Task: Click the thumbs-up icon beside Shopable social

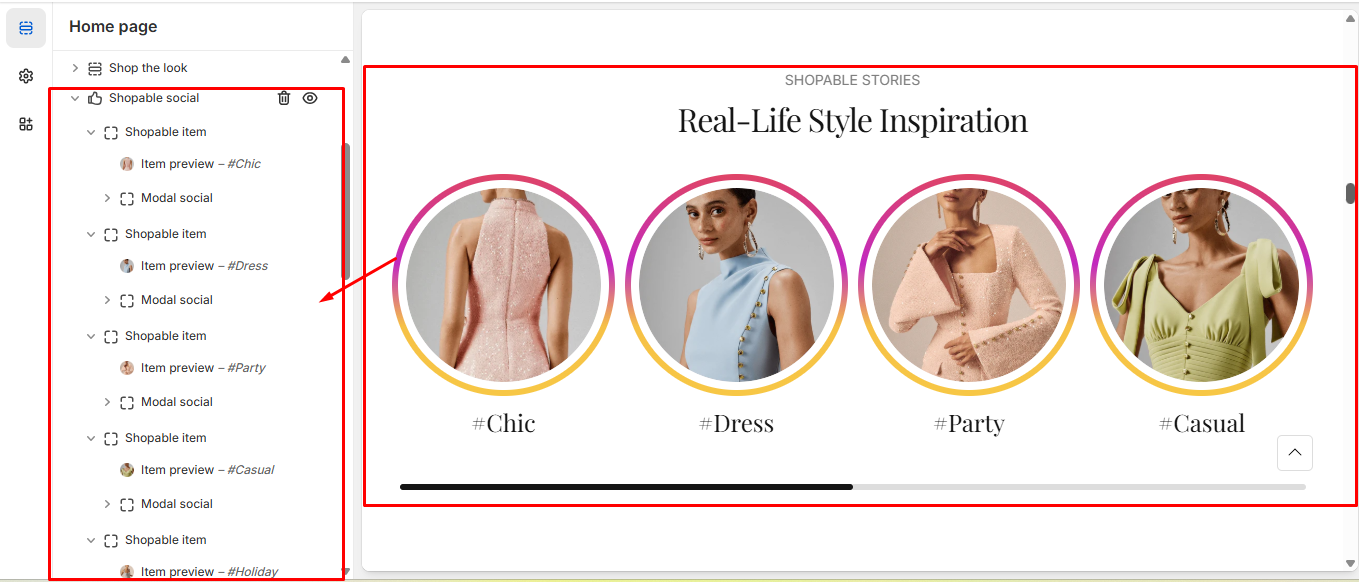Action: click(x=95, y=98)
